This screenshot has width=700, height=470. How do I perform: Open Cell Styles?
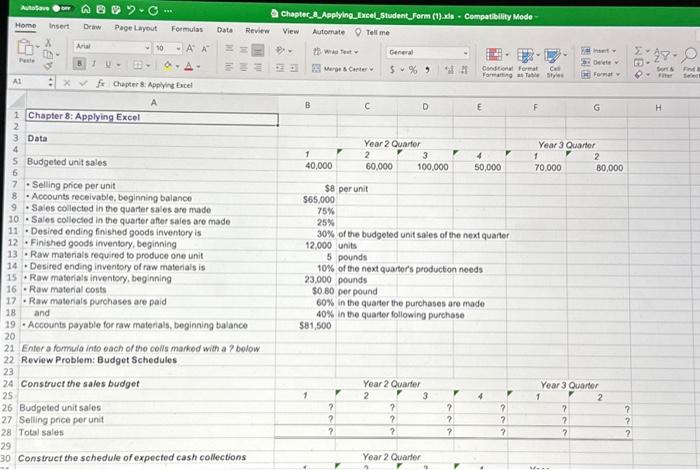pyautogui.click(x=555, y=63)
